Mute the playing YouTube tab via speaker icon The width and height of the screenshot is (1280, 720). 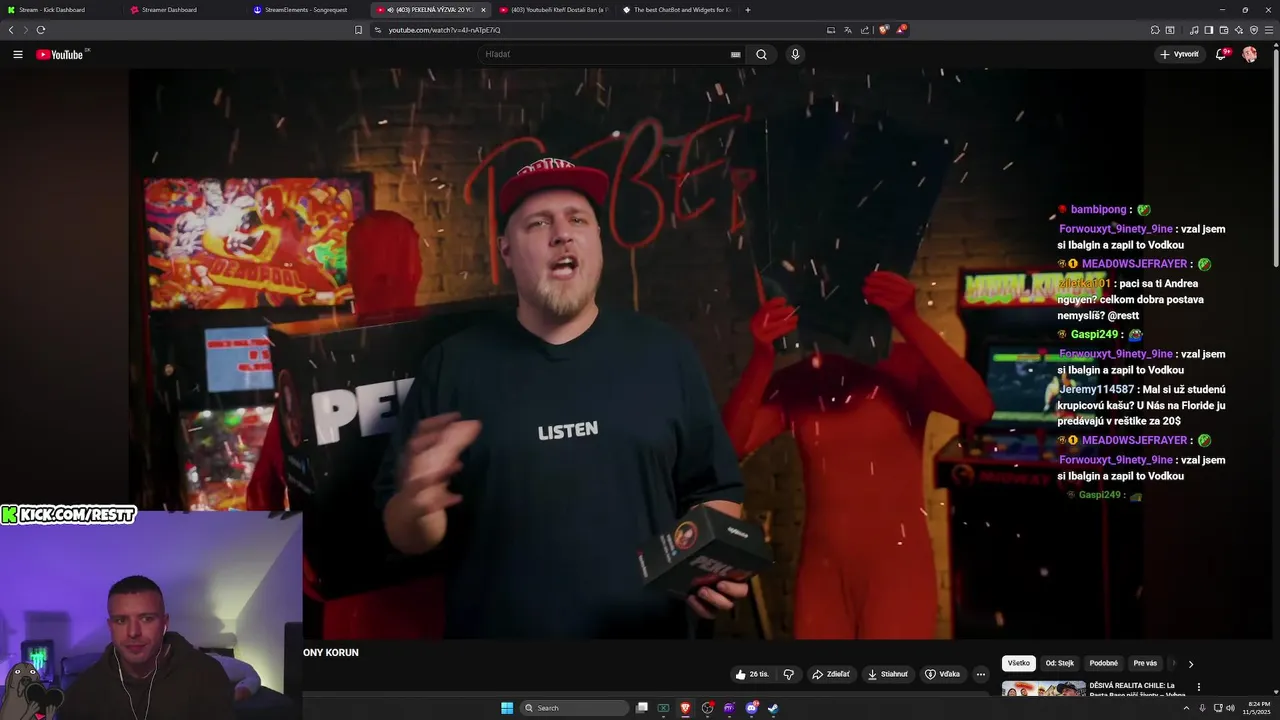click(390, 10)
